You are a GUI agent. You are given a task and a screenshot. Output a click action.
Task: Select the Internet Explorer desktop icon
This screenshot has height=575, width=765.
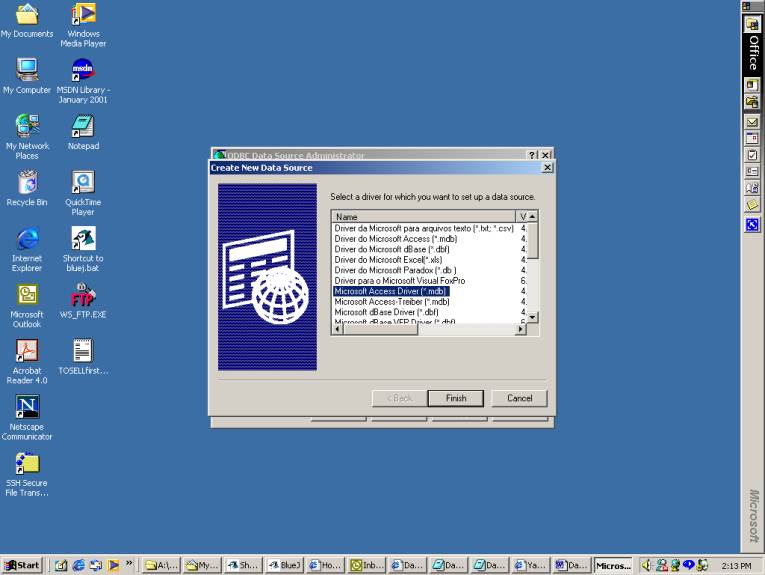pos(27,249)
